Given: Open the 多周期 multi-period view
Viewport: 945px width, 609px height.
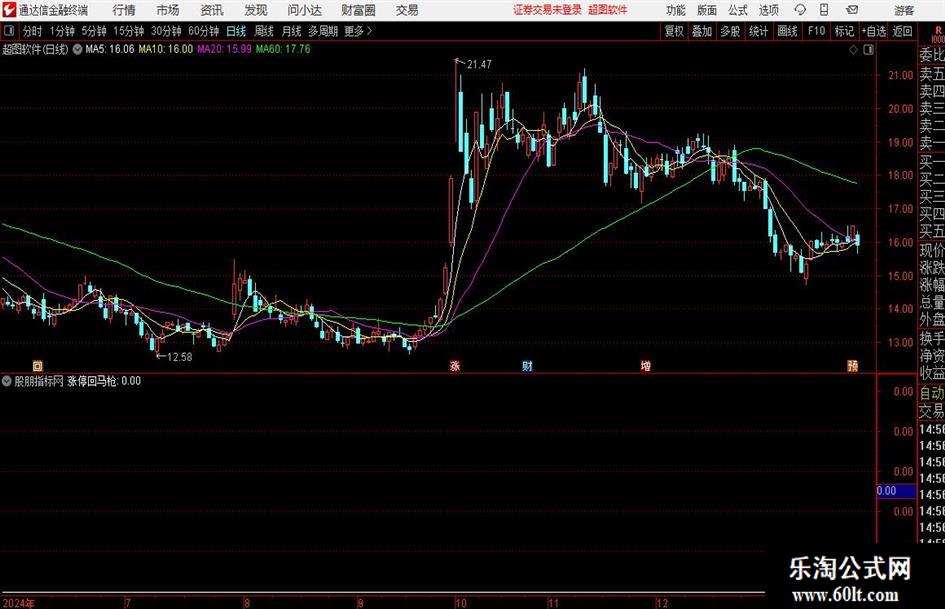Looking at the screenshot, I should tap(324, 31).
